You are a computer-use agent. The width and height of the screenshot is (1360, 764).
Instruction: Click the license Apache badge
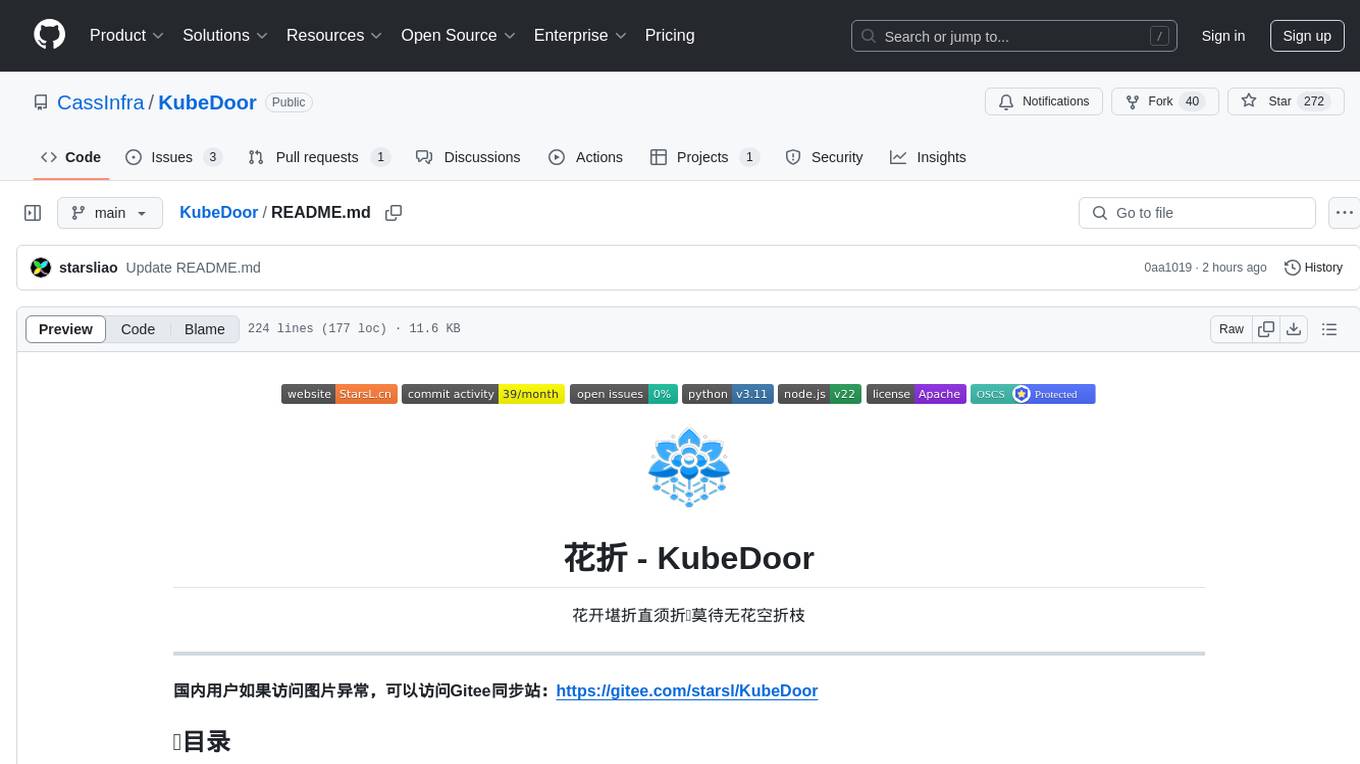pyautogui.click(x=916, y=394)
